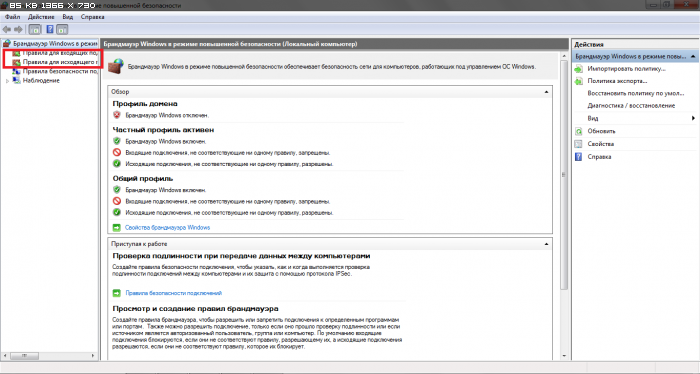Screen dimensions: 700x374
Task: Click Брандмауэр Windows отключен text
Action: [x=167, y=115]
